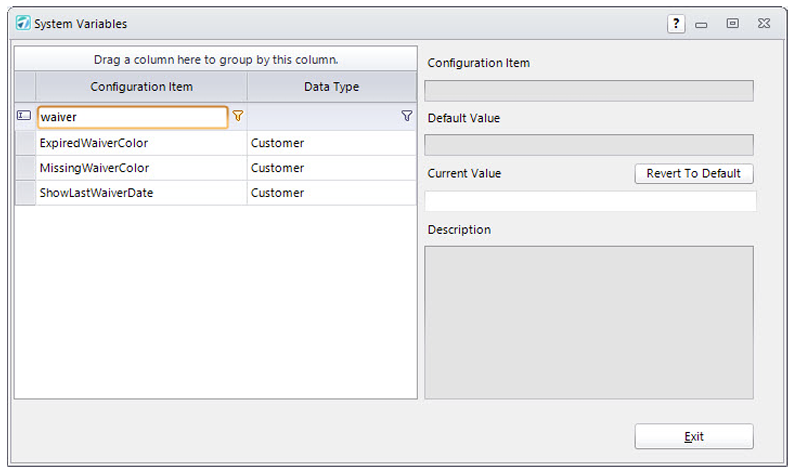Select the ShowLastWaiverDate row
The image size is (794, 476).
pyautogui.click(x=216, y=192)
